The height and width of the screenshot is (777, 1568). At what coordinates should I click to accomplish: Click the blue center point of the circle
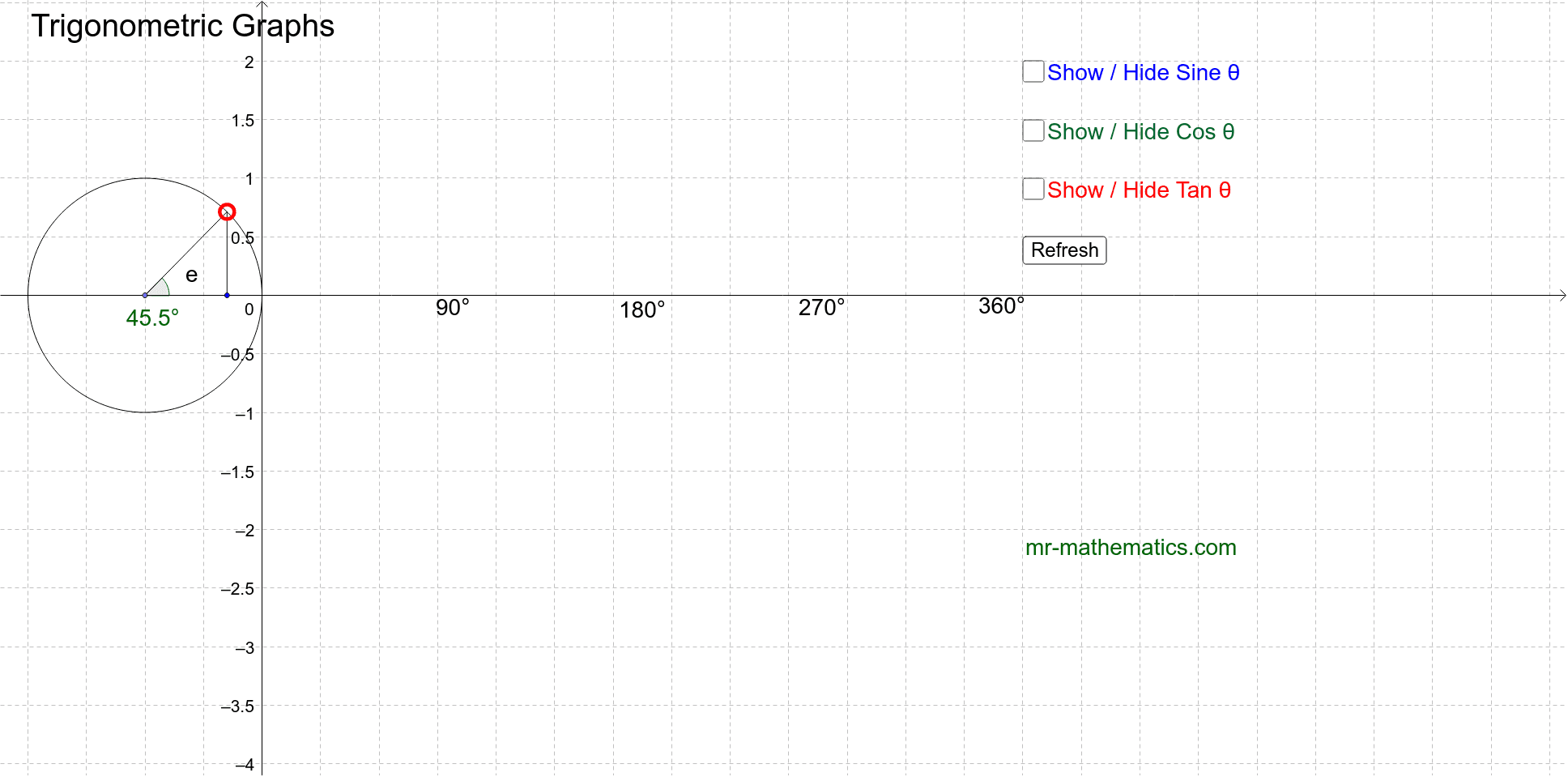coord(145,295)
